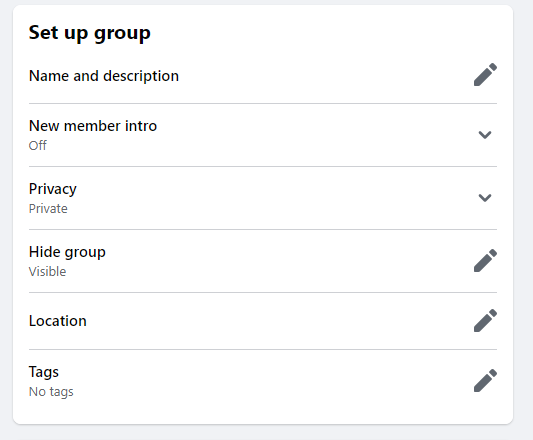Edit name and description with pencil icon
533x440 pixels.
click(485, 74)
